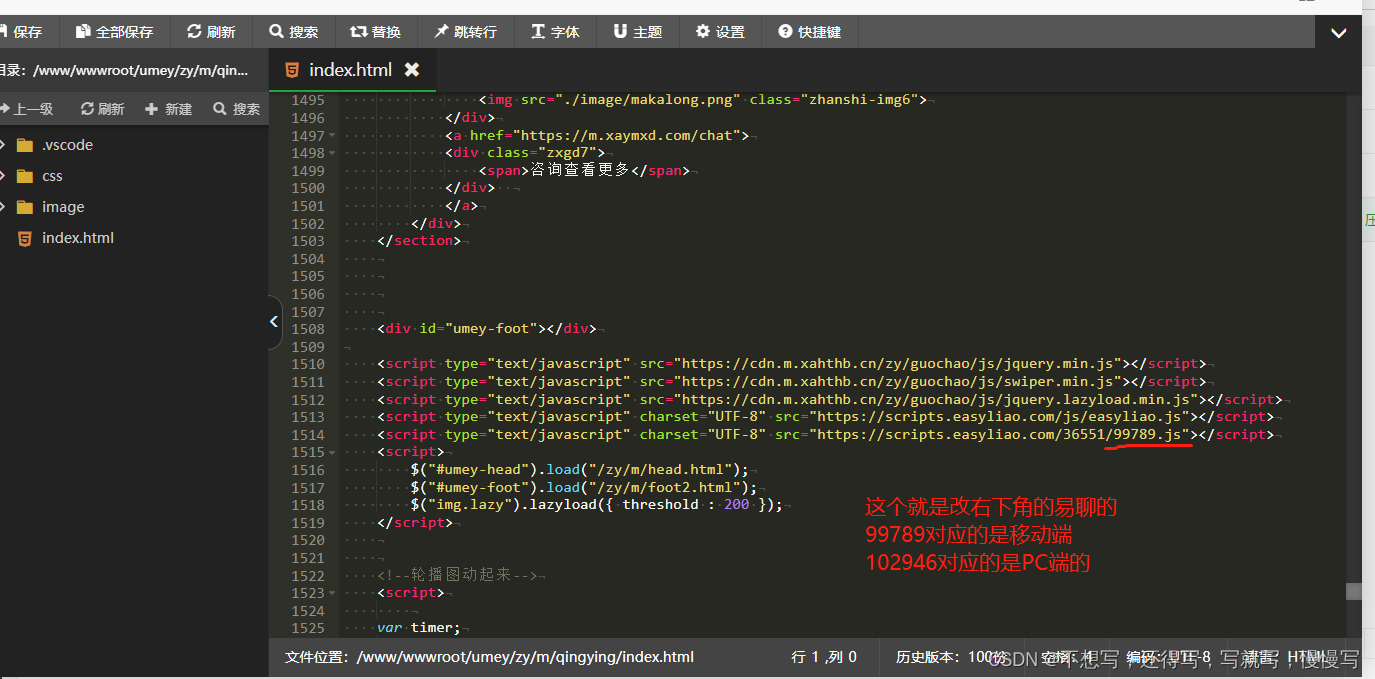The height and width of the screenshot is (679, 1375).
Task: Click the jquery.min.js source on line 1510
Action: point(902,364)
